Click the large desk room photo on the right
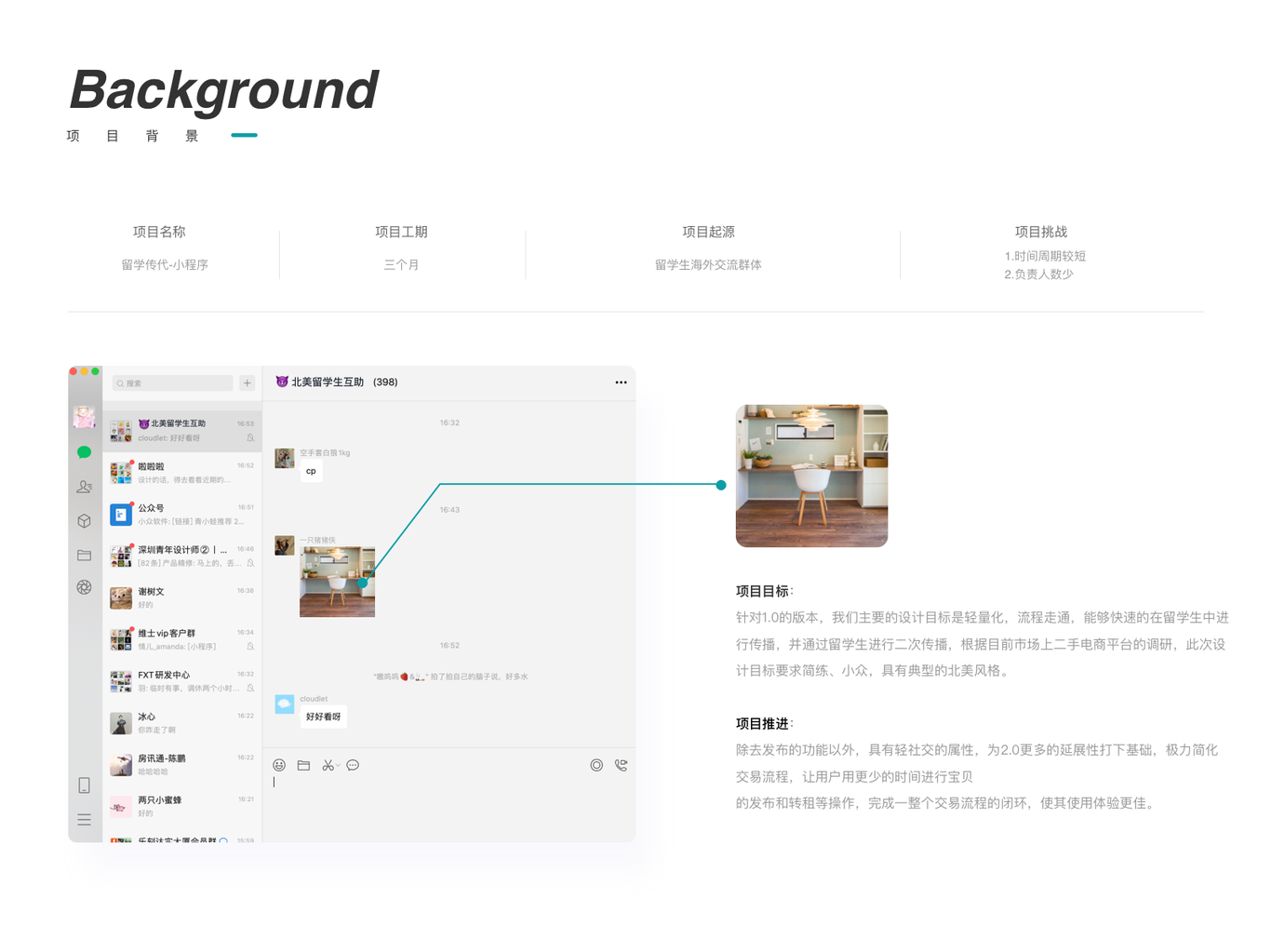Viewport: 1271px width, 952px height. pos(811,476)
